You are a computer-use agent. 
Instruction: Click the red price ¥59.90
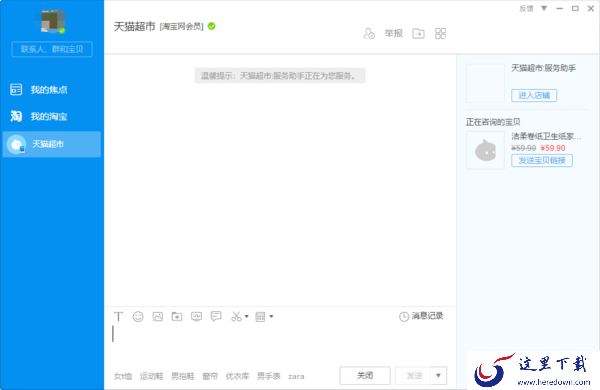[x=553, y=148]
